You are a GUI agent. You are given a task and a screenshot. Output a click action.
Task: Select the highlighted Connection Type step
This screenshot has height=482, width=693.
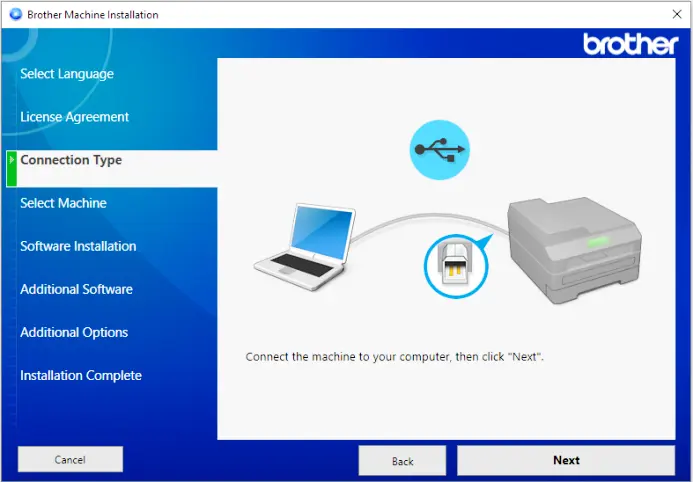(71, 160)
